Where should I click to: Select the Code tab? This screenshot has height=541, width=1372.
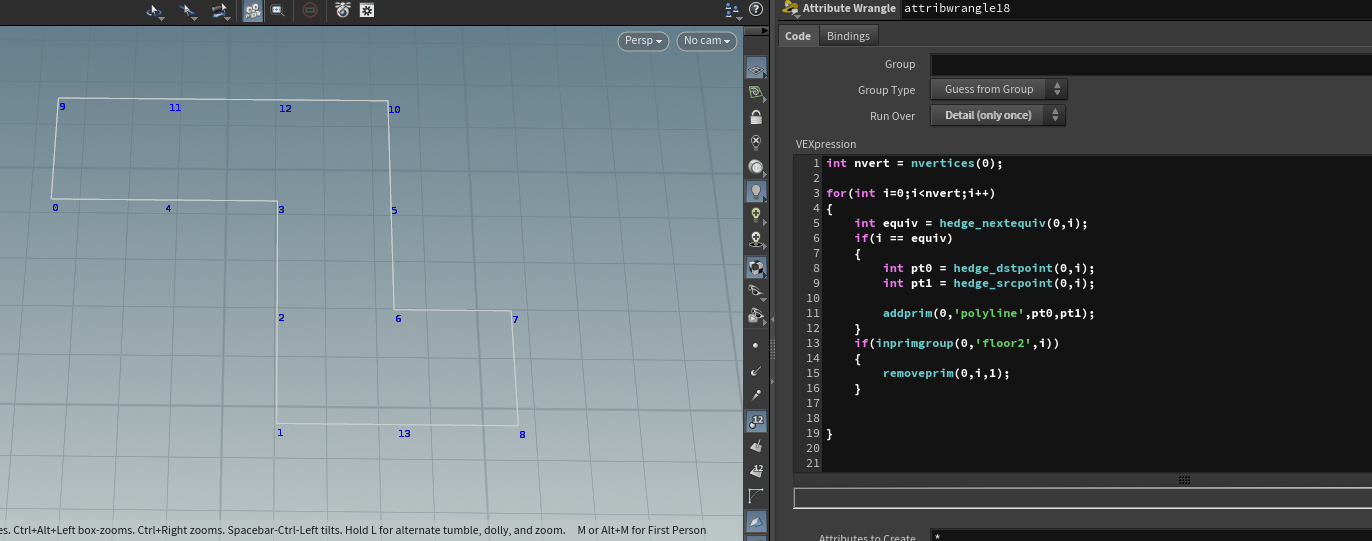(798, 36)
